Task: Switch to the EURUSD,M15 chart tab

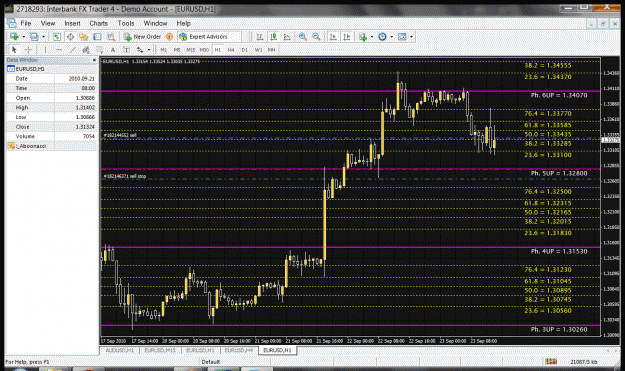Action: (160, 350)
